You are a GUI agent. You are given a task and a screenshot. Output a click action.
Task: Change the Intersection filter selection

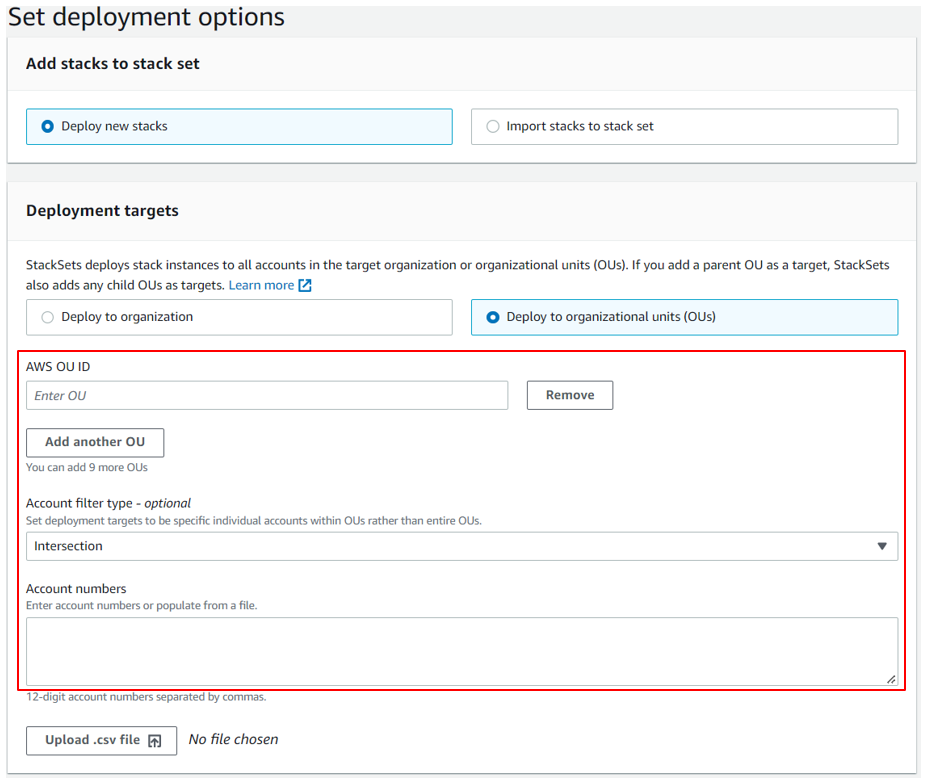pos(463,546)
